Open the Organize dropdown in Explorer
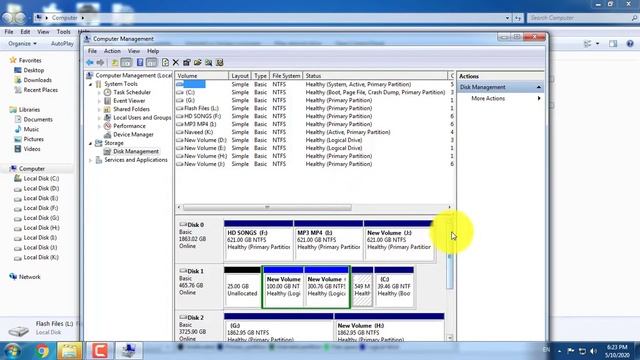Screen dimensions: 640x360 coord(22,43)
